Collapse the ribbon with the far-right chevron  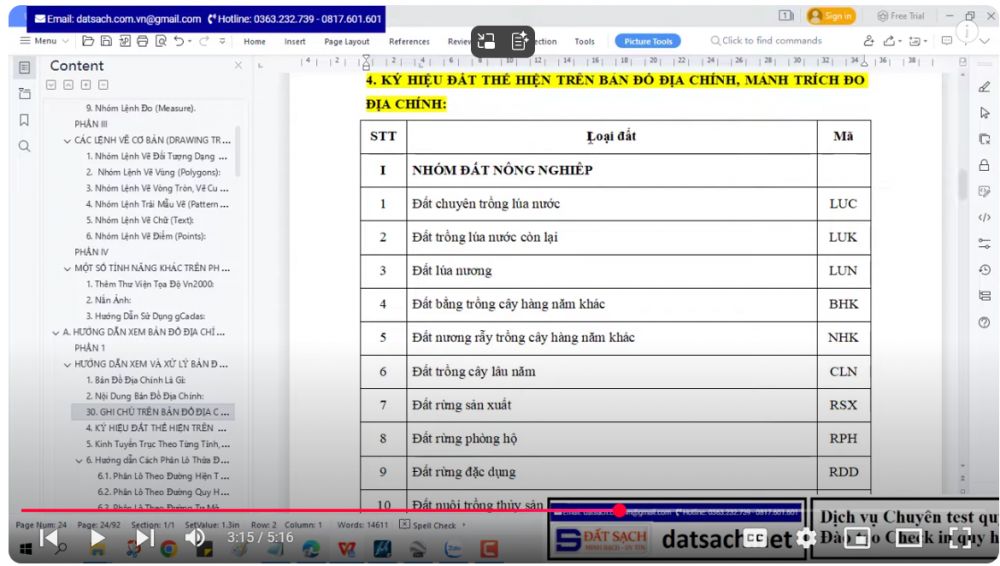(985, 41)
